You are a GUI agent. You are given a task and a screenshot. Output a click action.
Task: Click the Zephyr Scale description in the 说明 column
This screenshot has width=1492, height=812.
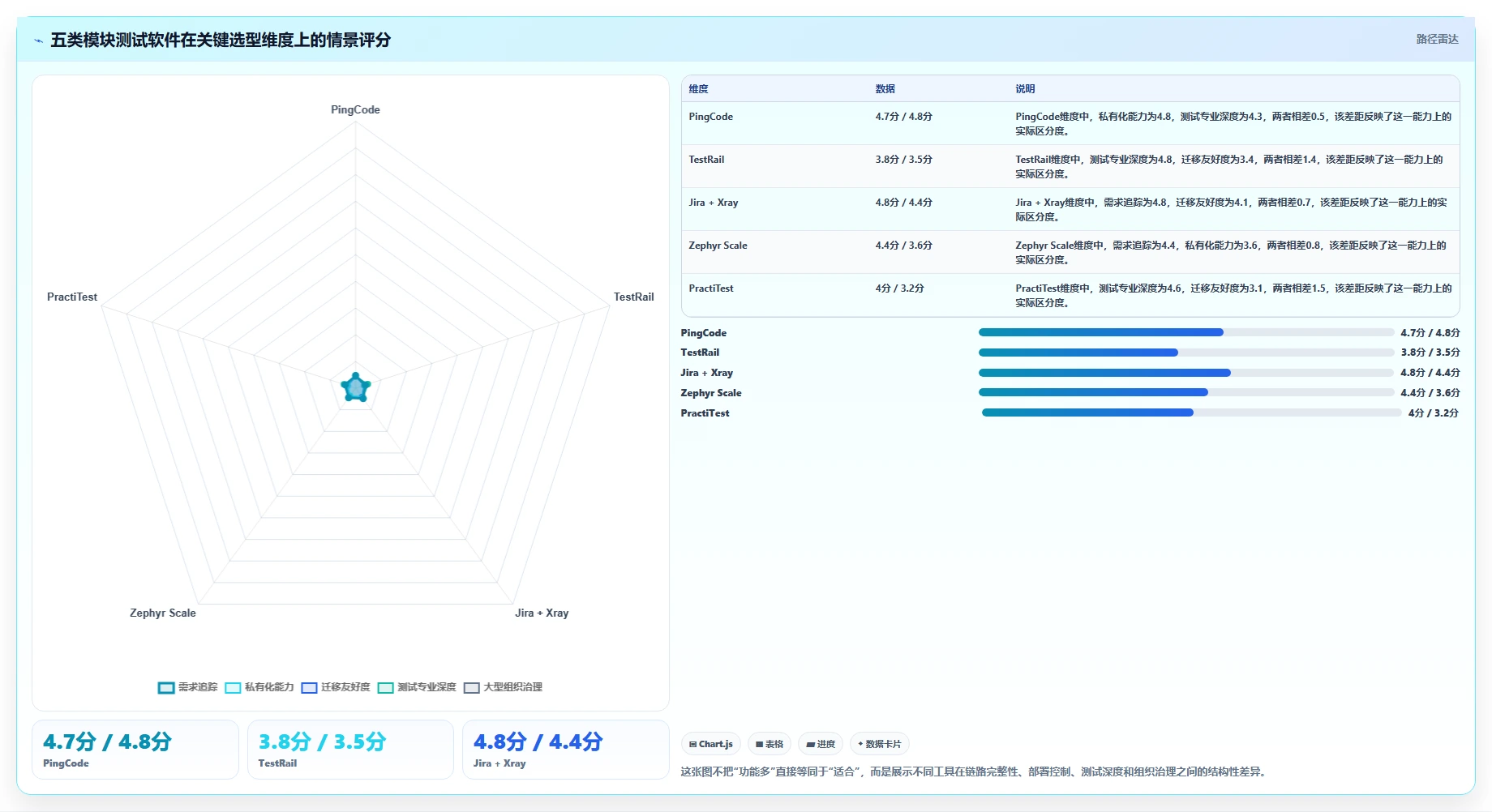[1231, 253]
